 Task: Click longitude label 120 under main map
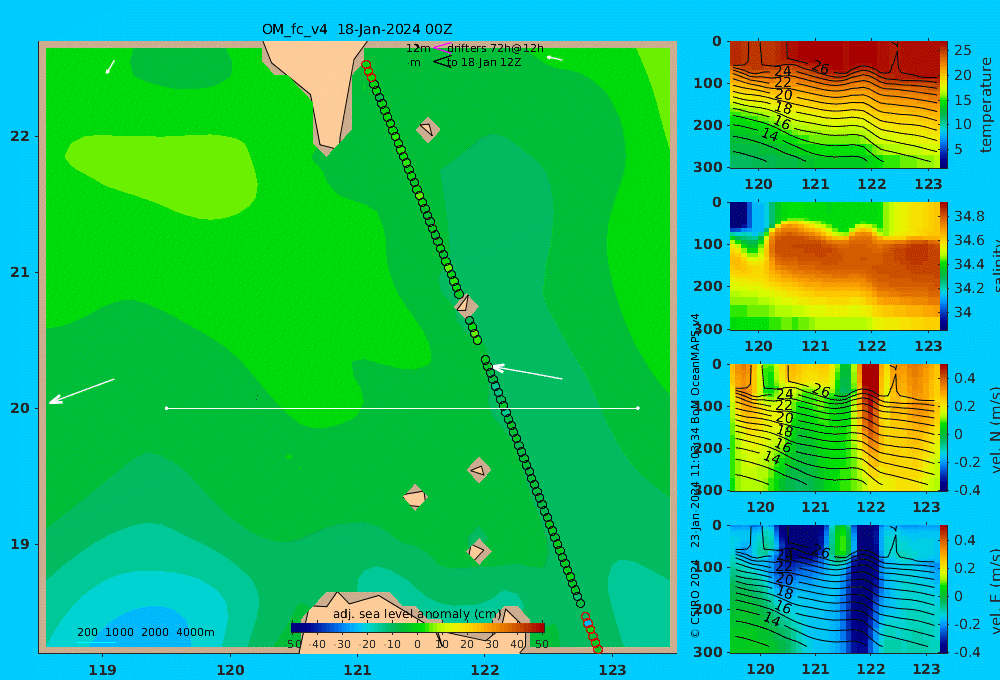pyautogui.click(x=230, y=670)
